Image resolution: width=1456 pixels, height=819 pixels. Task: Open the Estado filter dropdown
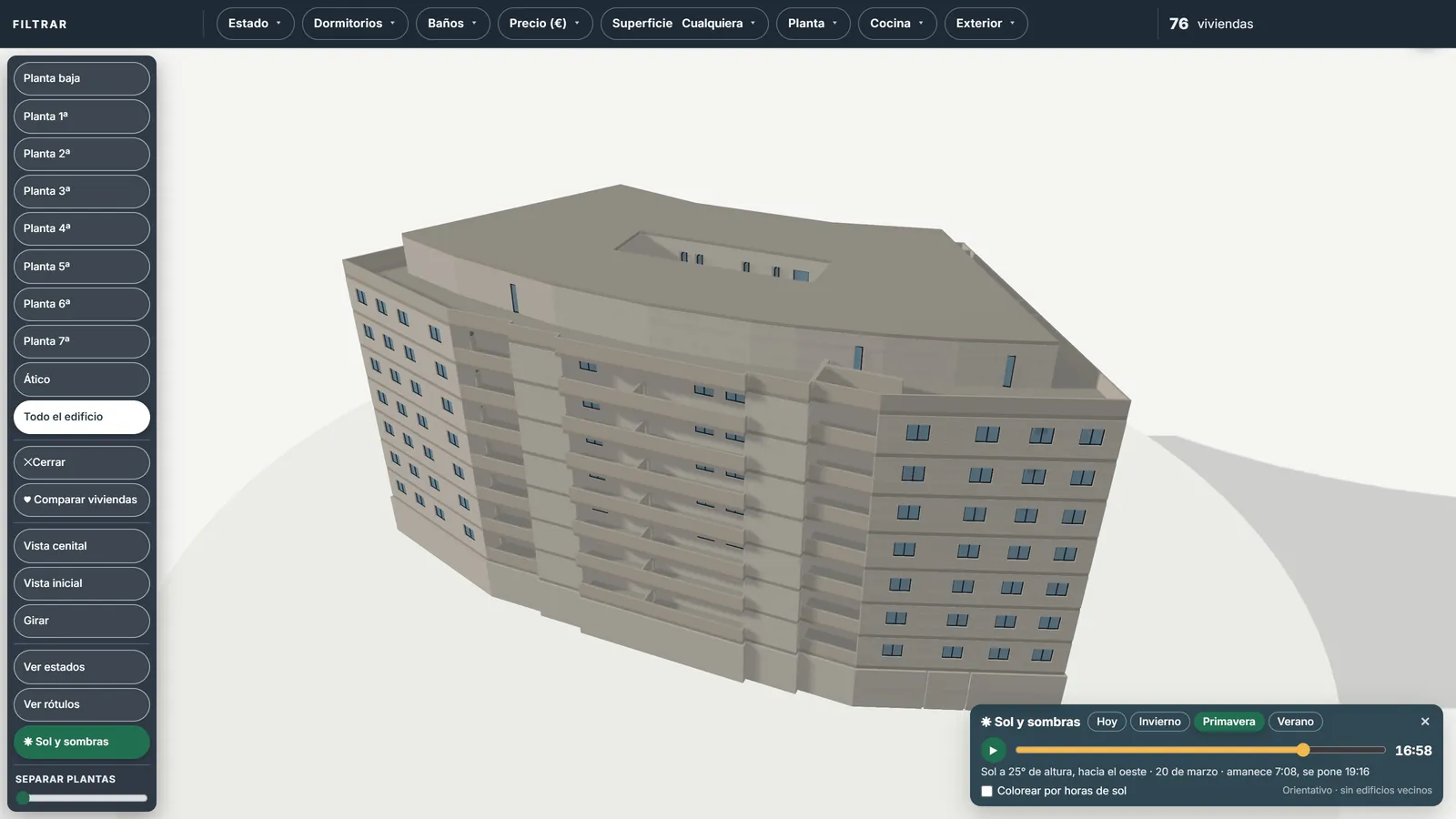click(255, 24)
